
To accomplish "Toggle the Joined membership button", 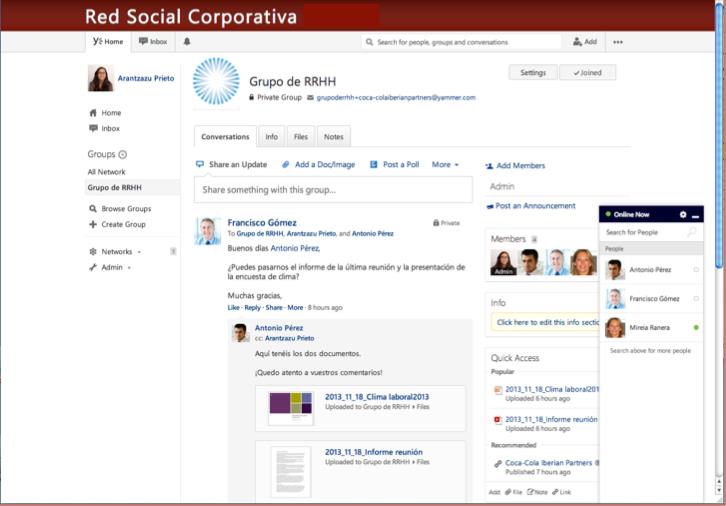I will click(x=587, y=73).
